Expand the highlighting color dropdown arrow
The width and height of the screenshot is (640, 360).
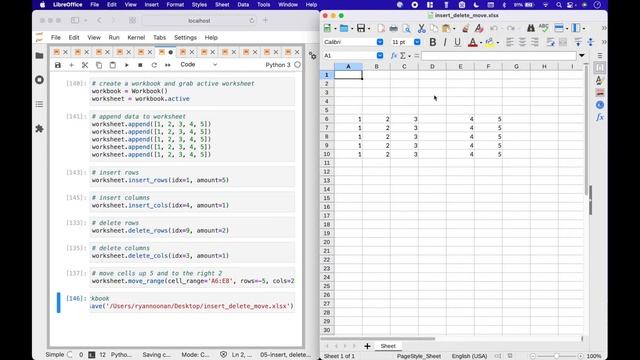point(498,42)
